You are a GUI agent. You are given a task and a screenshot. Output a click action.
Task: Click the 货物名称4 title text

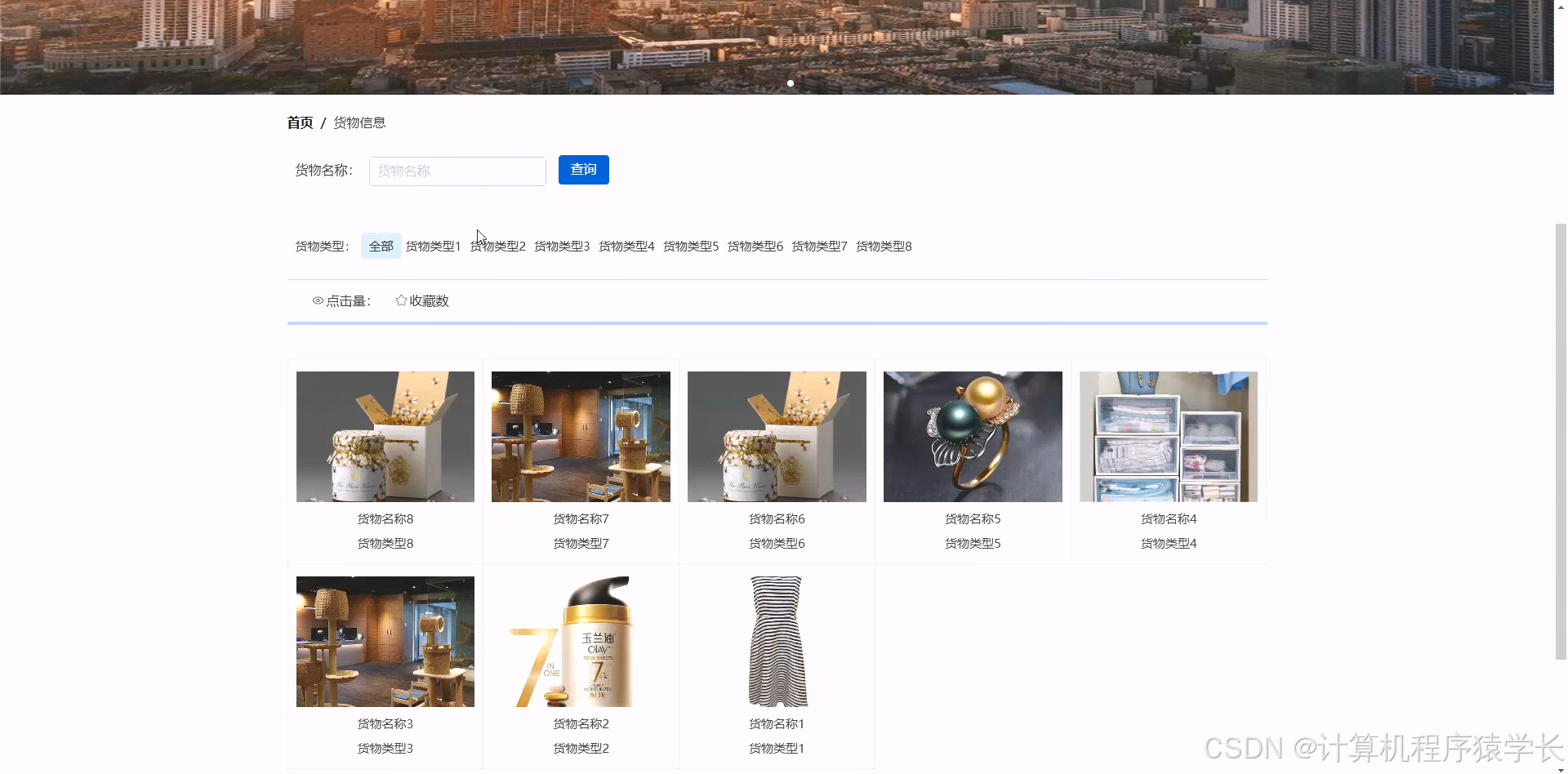[1169, 519]
